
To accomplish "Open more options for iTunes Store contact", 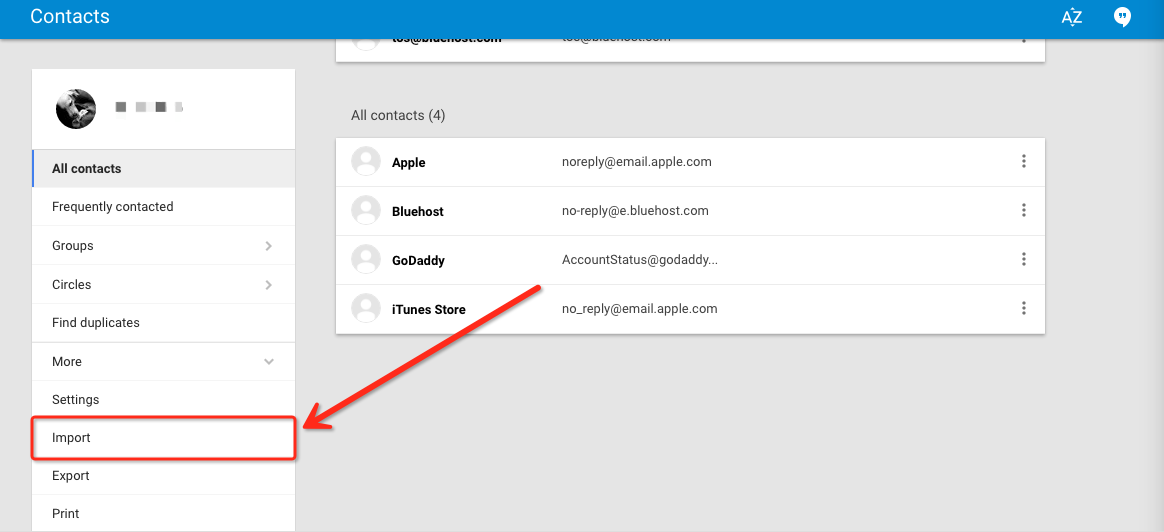I will pos(1024,309).
